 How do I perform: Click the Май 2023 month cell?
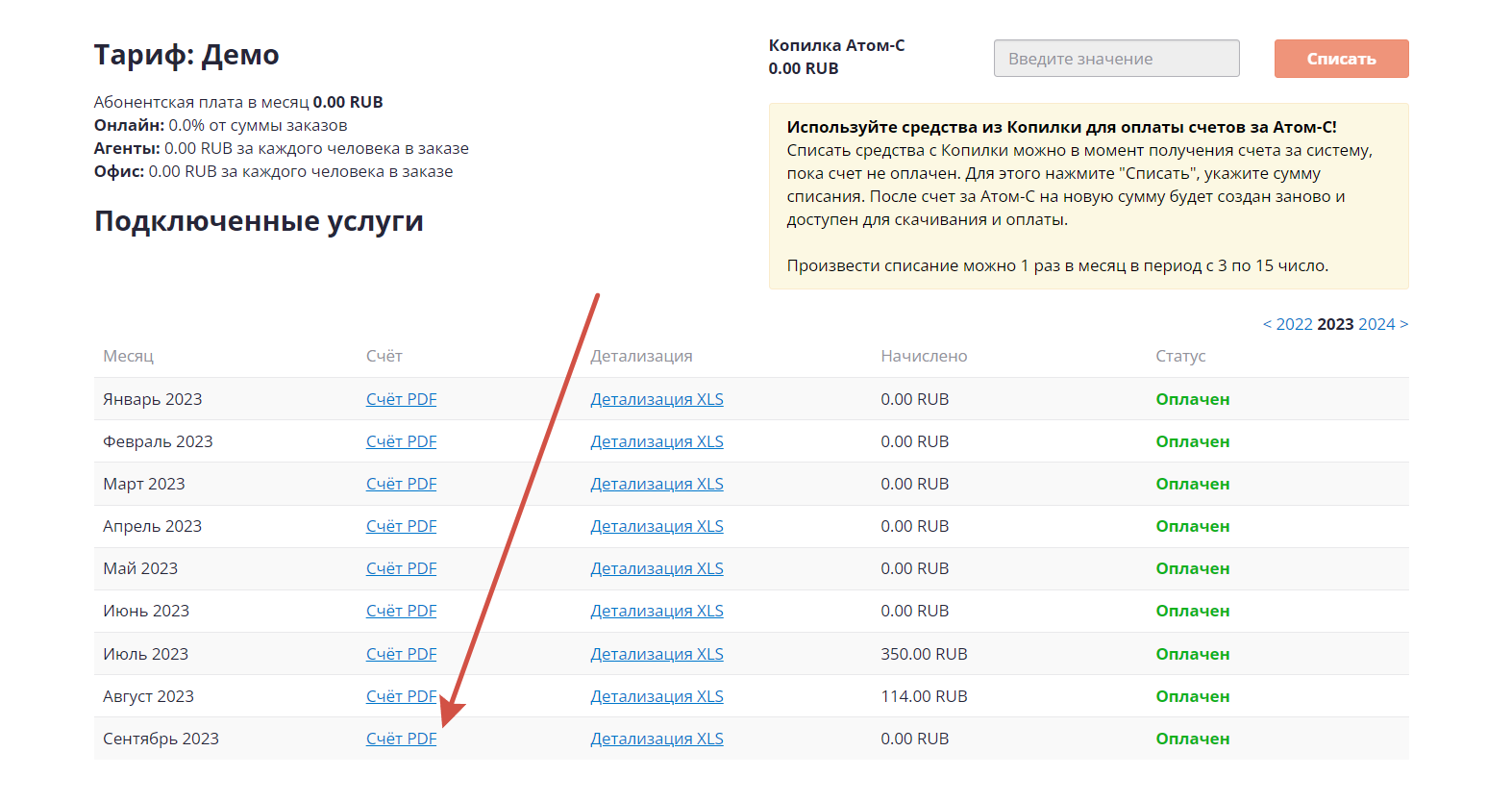click(x=140, y=568)
